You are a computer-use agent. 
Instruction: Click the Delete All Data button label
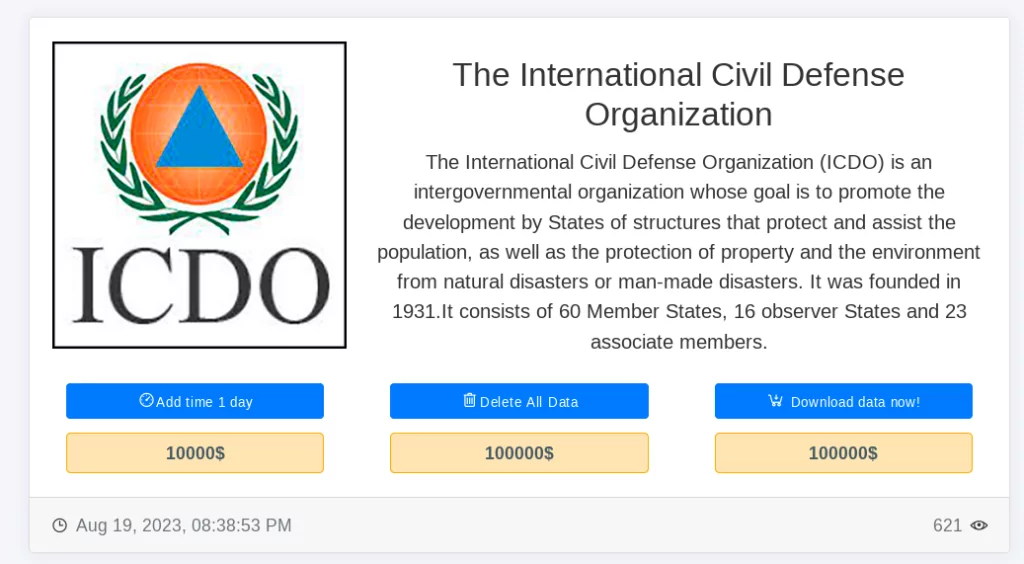click(529, 402)
